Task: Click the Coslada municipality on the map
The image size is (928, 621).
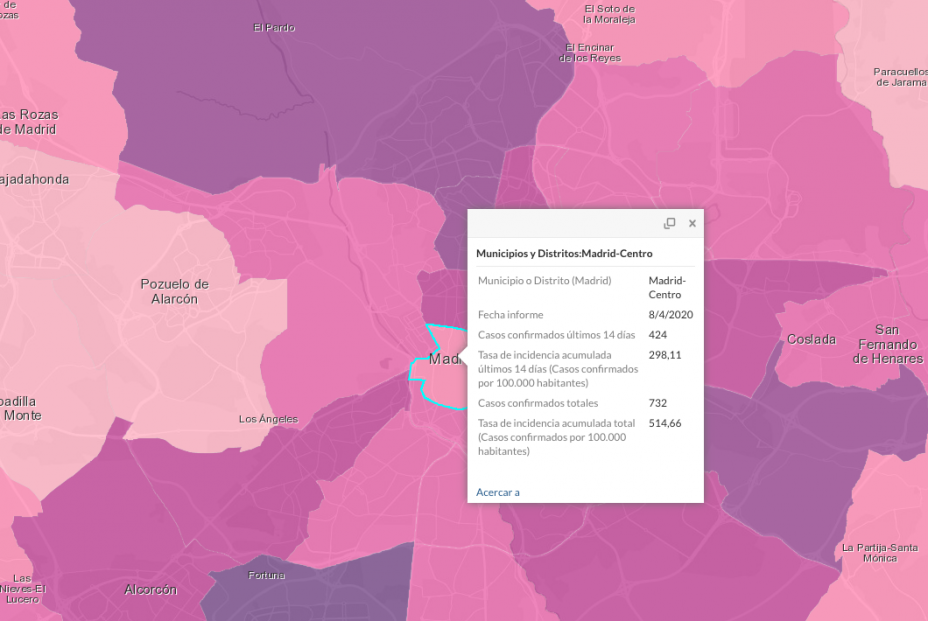Action: click(810, 340)
